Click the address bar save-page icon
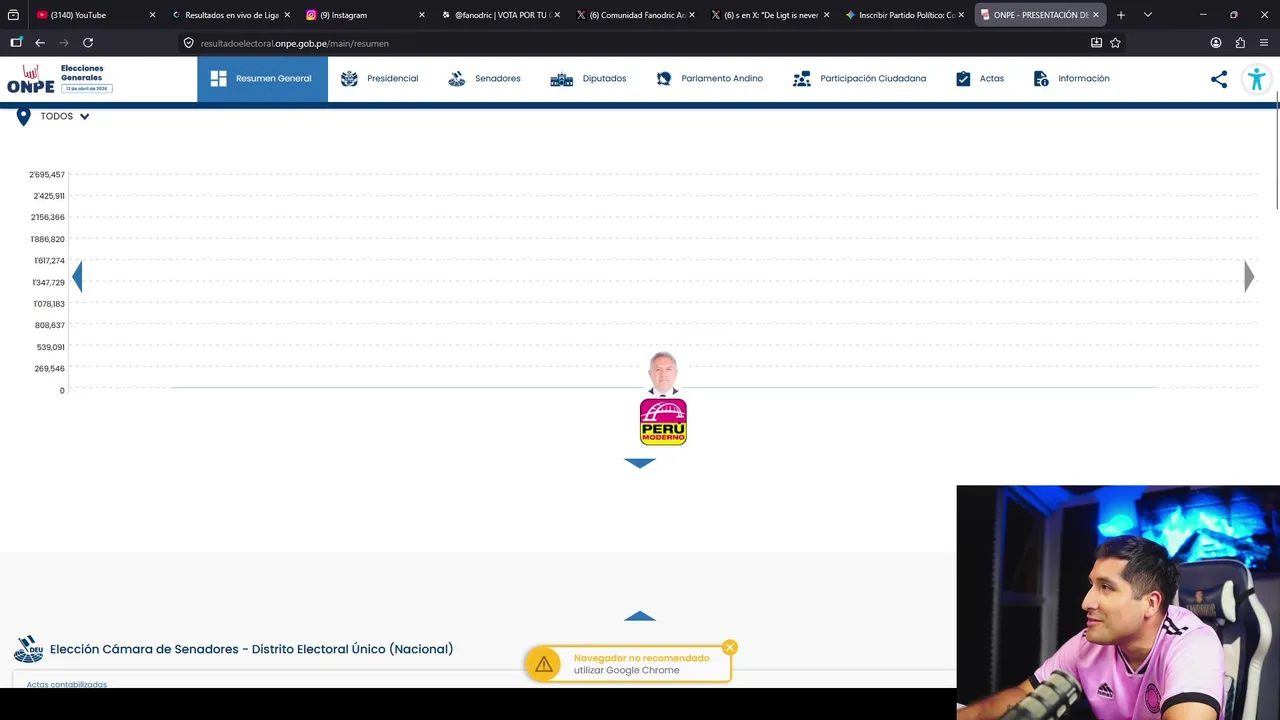1280x720 pixels. [x=1096, y=43]
